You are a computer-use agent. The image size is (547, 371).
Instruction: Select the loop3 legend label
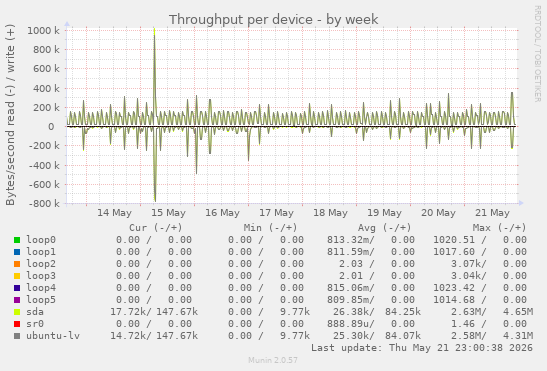pos(41,276)
